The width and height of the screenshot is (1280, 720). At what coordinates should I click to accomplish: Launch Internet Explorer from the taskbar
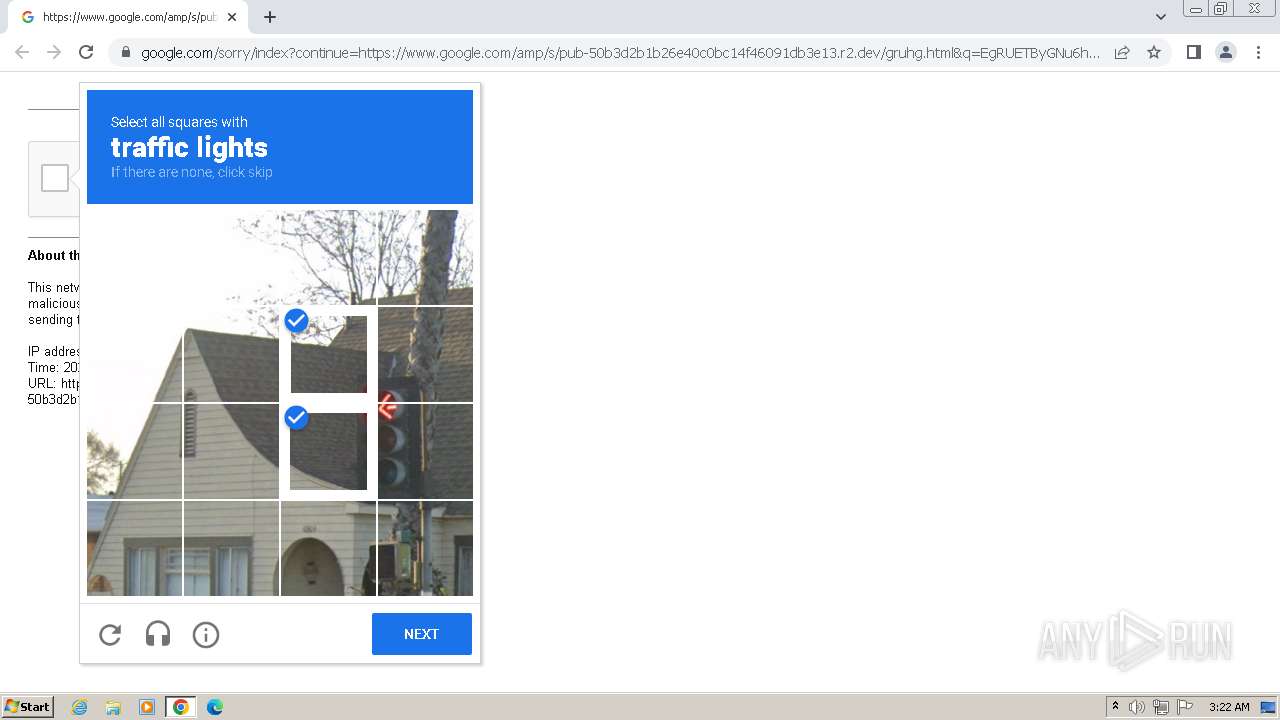pyautogui.click(x=80, y=707)
